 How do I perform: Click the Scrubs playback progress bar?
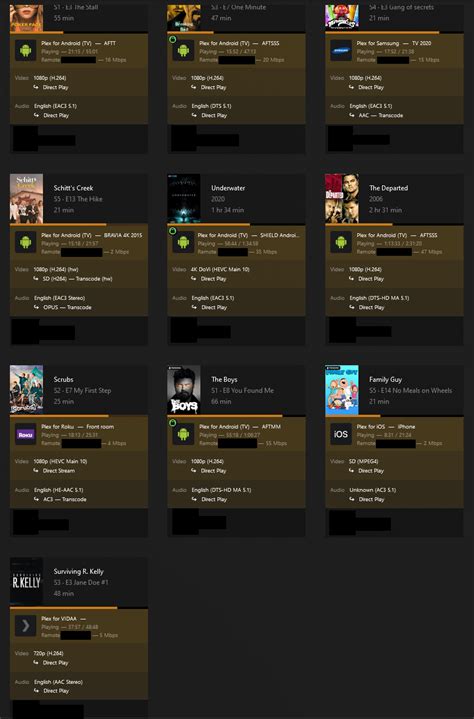coord(79,416)
